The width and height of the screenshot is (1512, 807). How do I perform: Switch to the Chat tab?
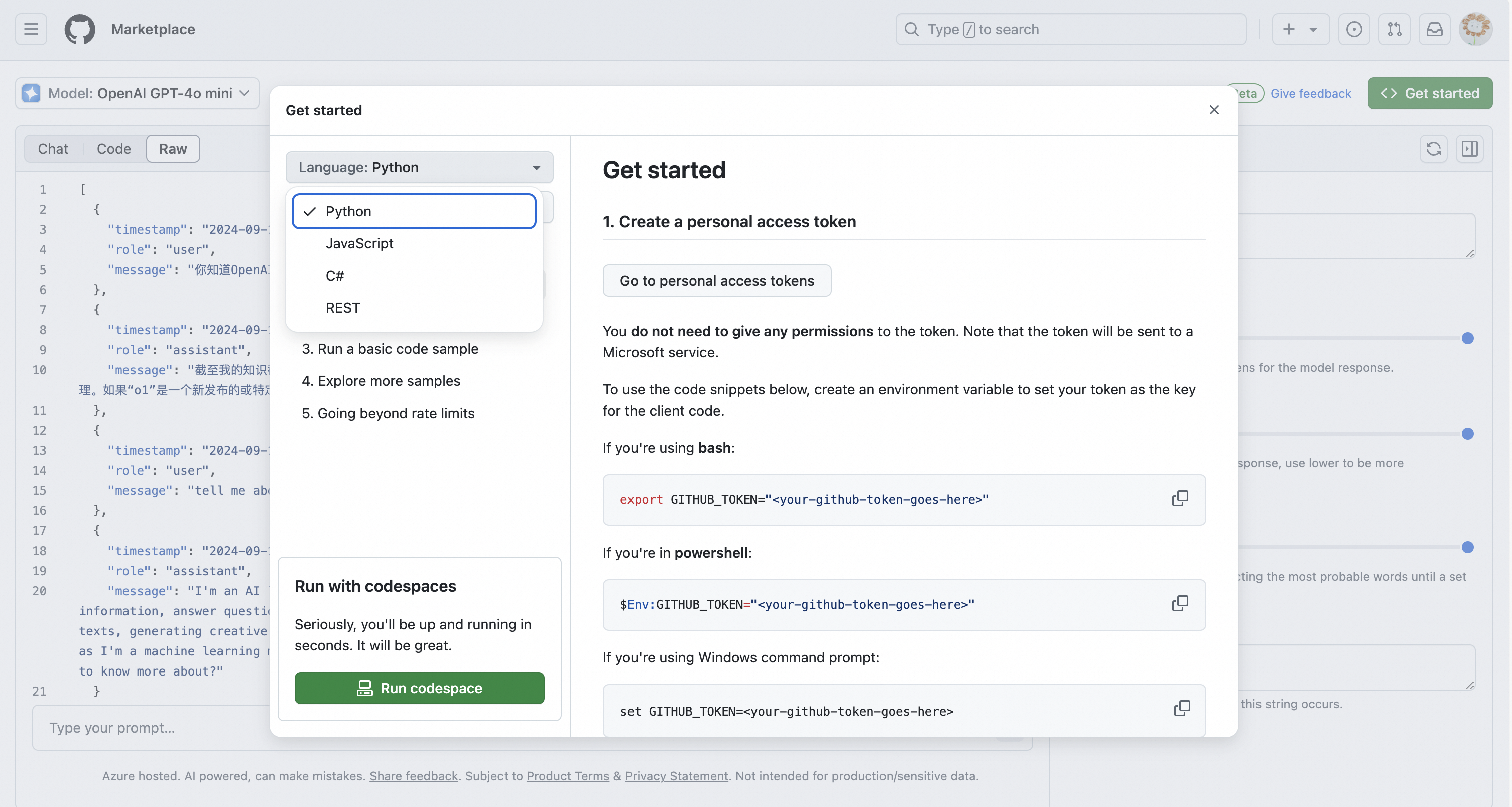(53, 149)
